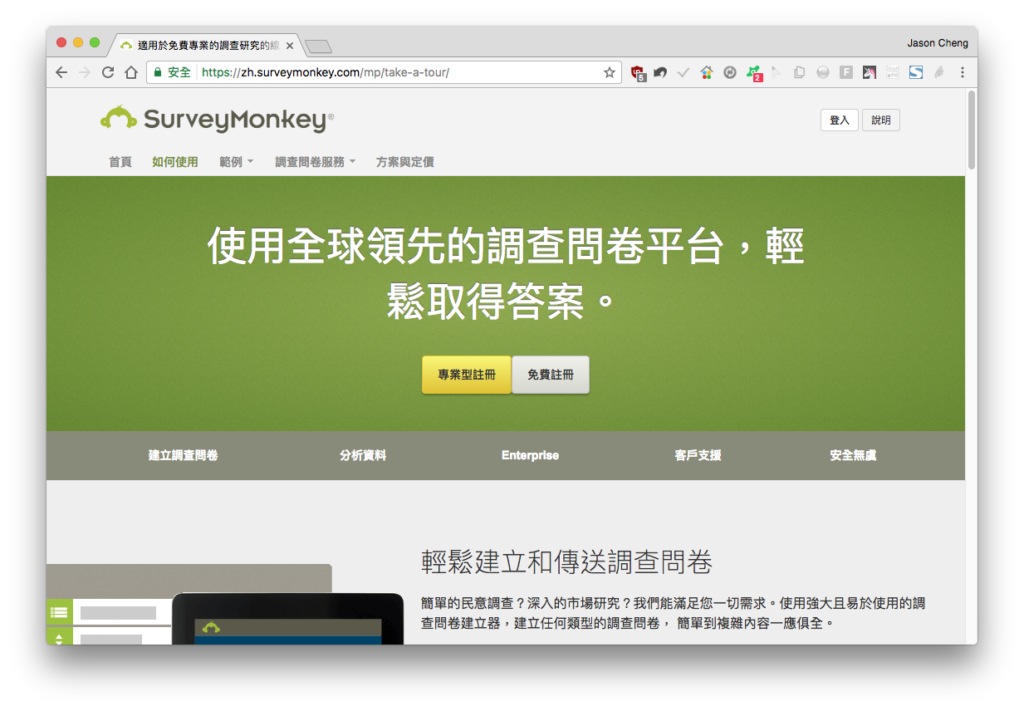Click the 說明 help button
This screenshot has height=711, width=1024.
[881, 120]
